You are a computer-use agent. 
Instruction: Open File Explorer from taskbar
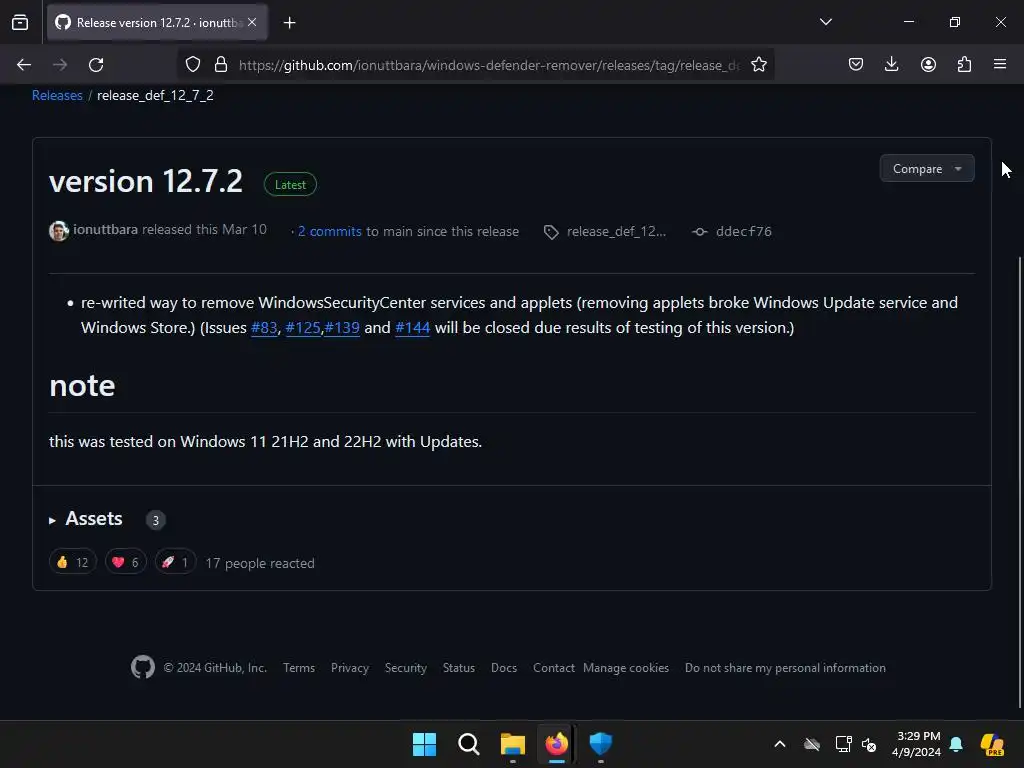(x=513, y=744)
